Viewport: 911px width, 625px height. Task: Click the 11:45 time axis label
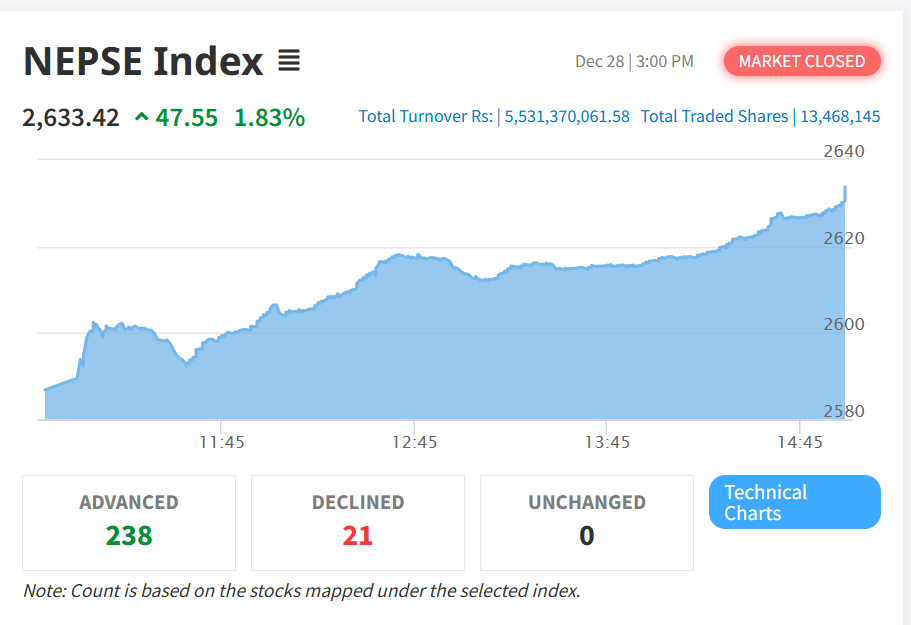click(221, 442)
